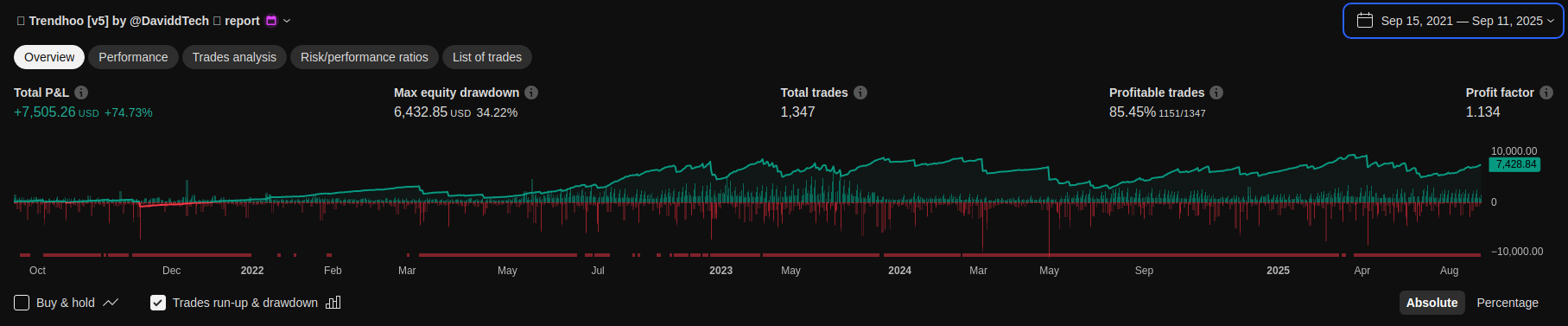Enable the Buy & hold checkbox
Viewport: 1568px width, 326px height.
[x=22, y=303]
